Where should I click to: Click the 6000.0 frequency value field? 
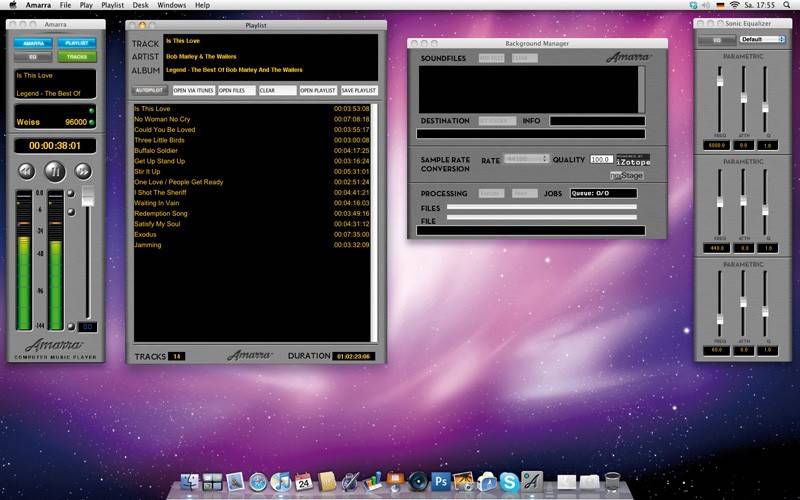point(716,145)
